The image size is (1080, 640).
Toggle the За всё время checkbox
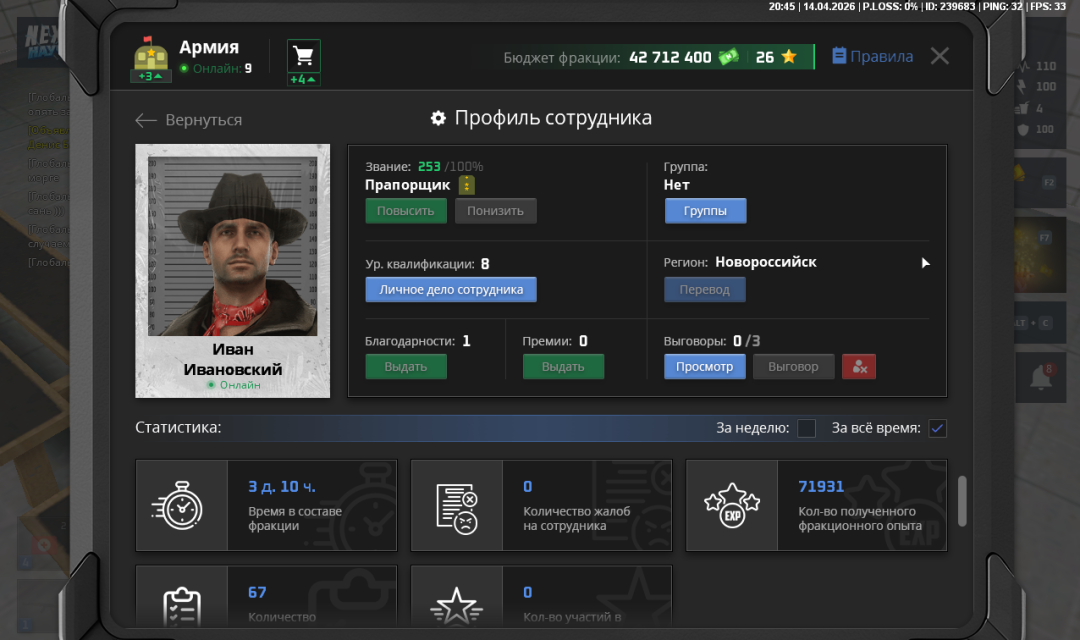coord(937,428)
